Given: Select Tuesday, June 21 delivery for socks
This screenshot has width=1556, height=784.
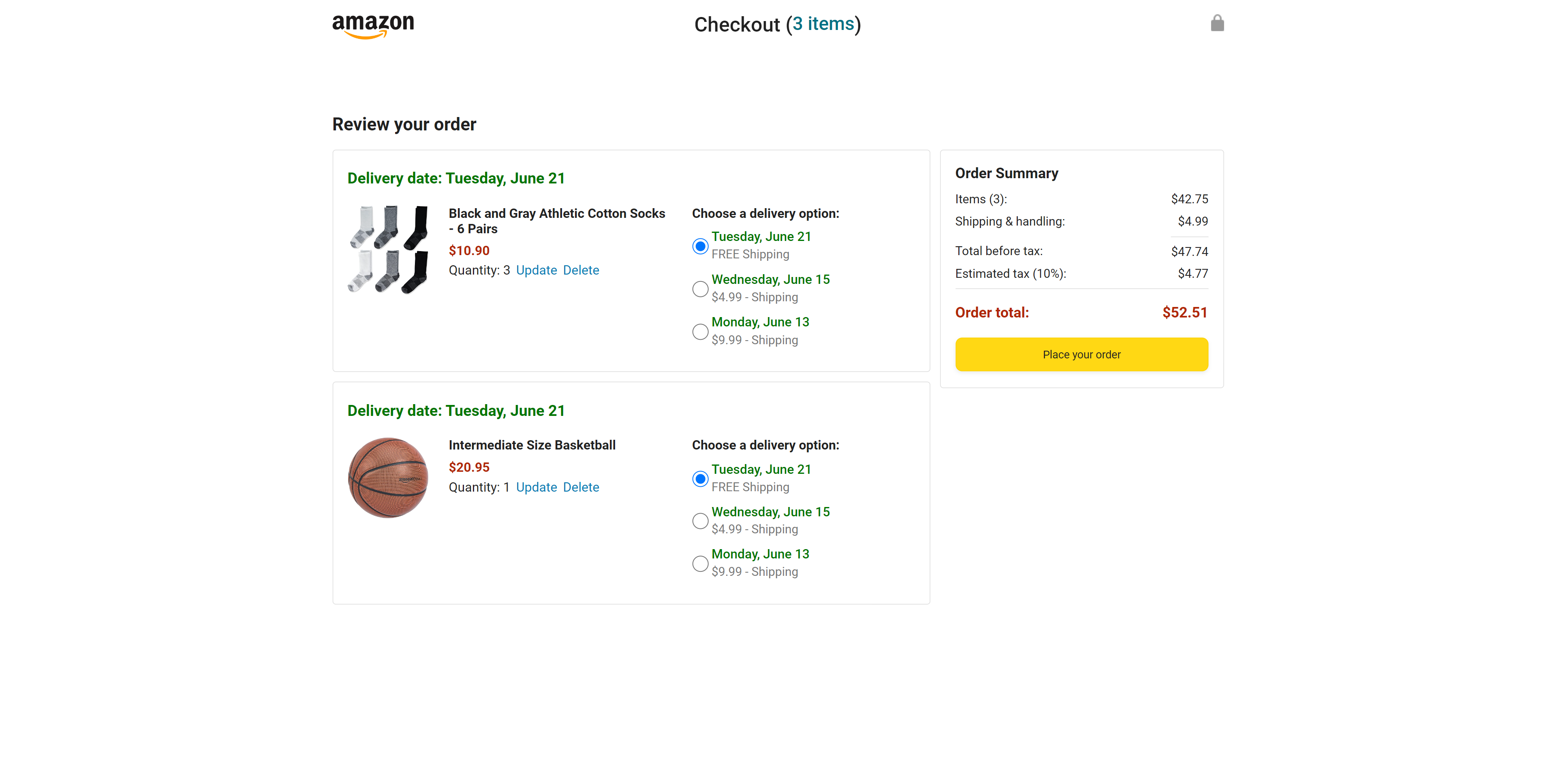Looking at the screenshot, I should [x=700, y=246].
